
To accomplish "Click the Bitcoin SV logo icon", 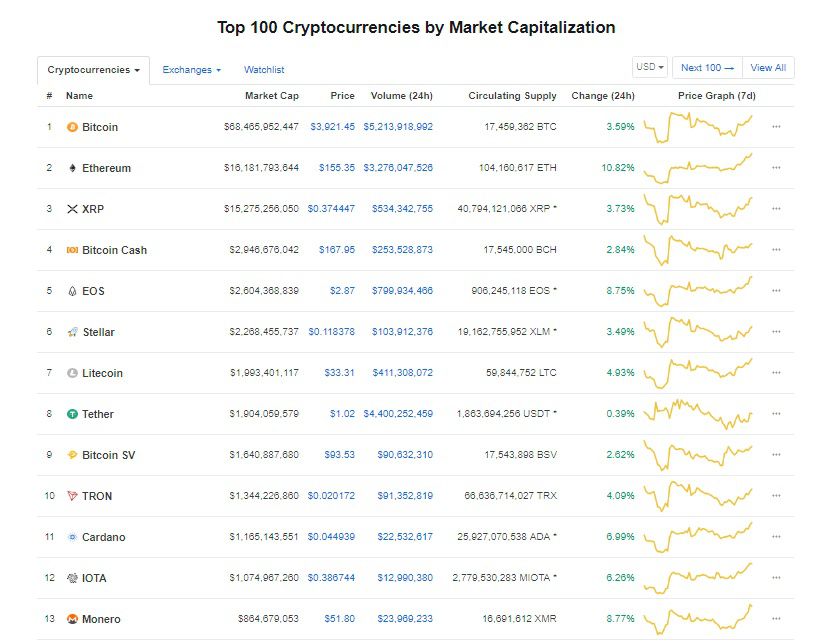I will [x=72, y=455].
